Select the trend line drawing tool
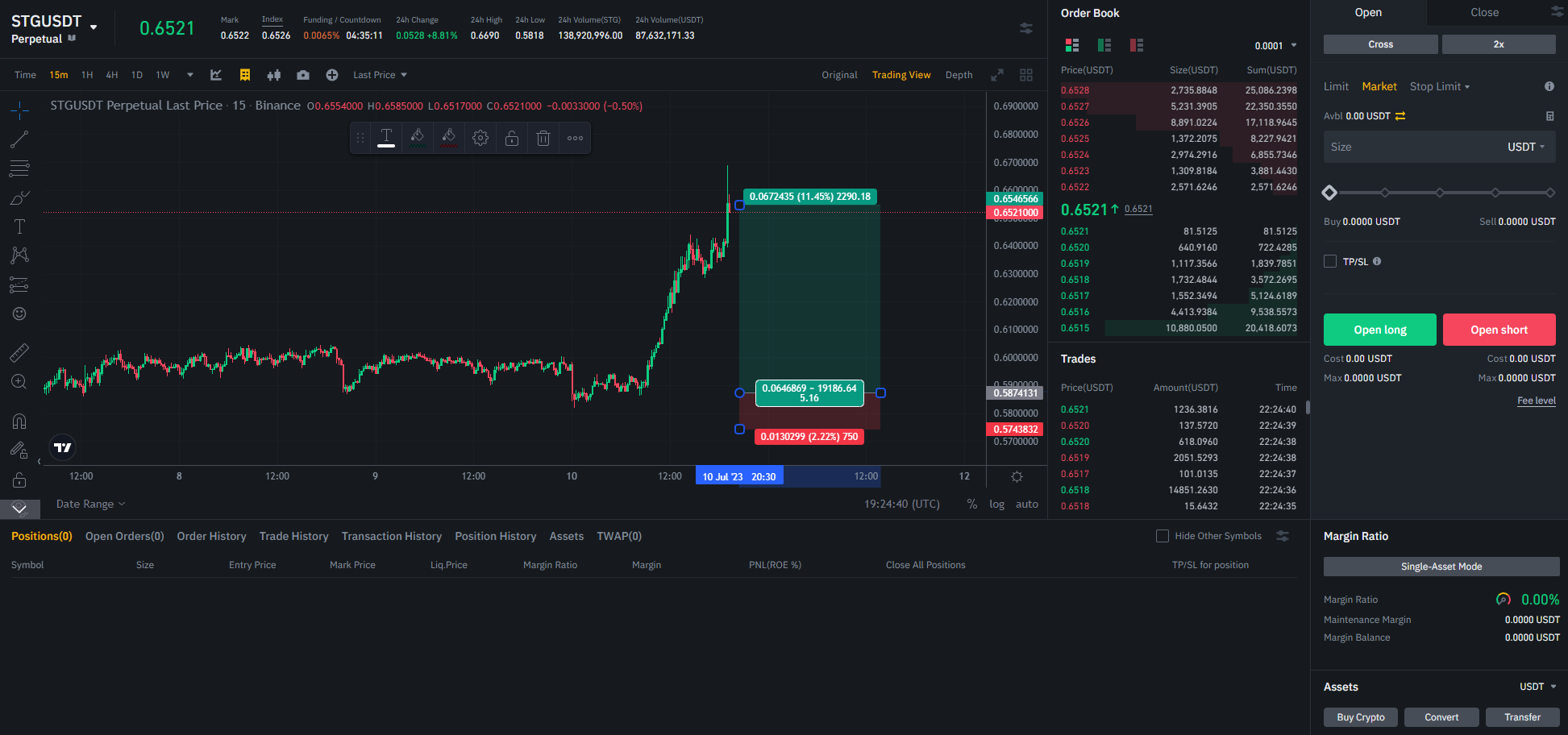 pyautogui.click(x=19, y=139)
